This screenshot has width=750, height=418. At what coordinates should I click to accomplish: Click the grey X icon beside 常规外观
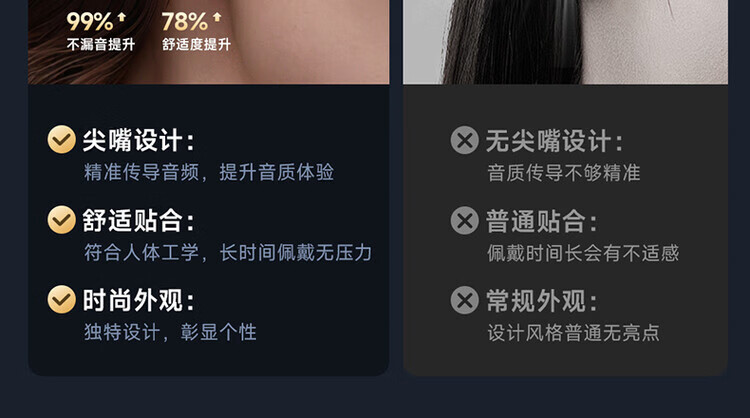click(464, 300)
